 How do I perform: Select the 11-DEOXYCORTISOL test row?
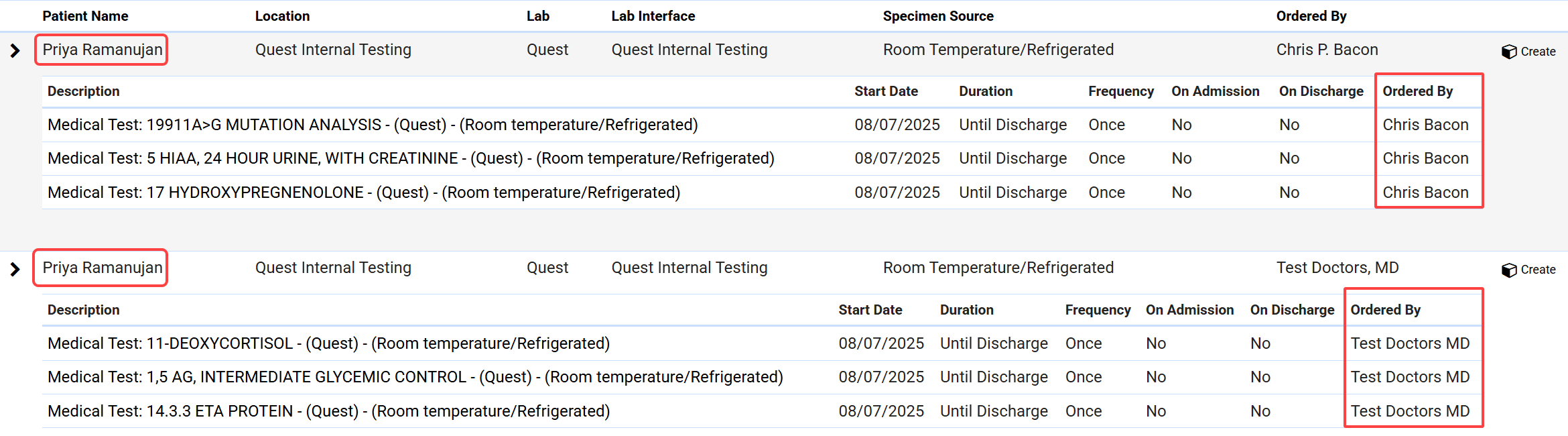(x=328, y=343)
